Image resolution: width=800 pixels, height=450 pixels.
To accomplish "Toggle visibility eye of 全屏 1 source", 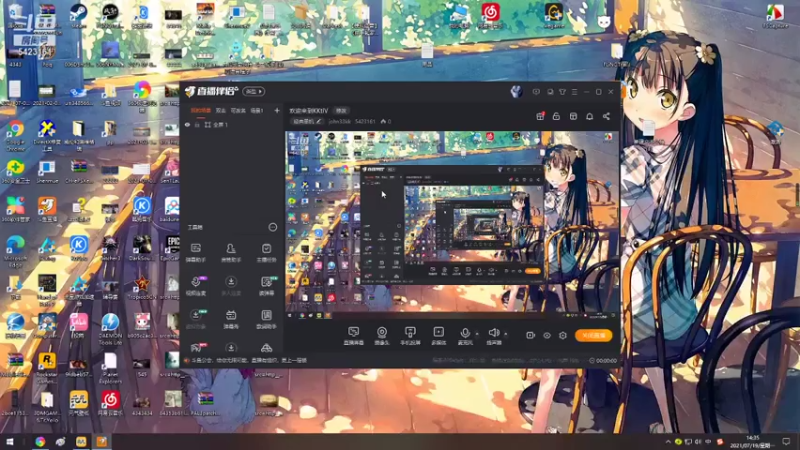I will tap(187, 124).
